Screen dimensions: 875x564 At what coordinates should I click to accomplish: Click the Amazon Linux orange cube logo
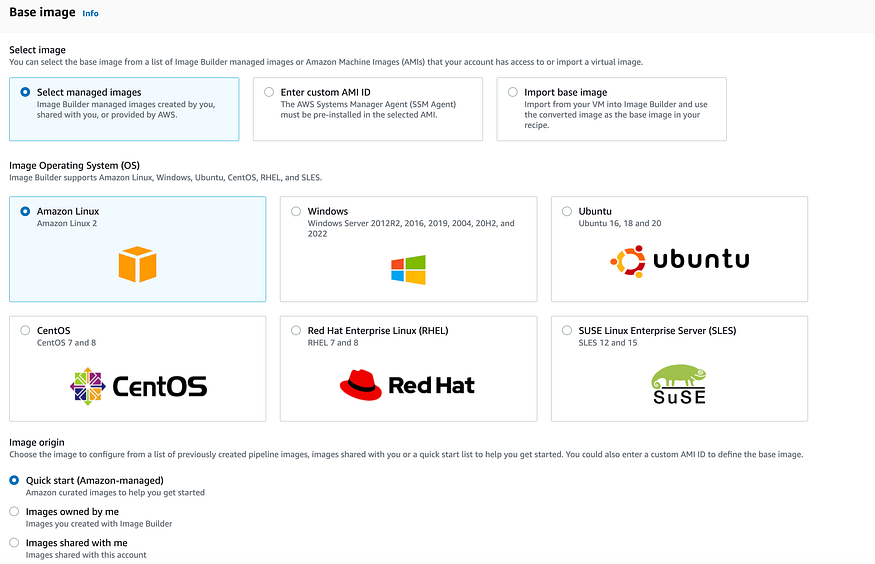point(137,264)
